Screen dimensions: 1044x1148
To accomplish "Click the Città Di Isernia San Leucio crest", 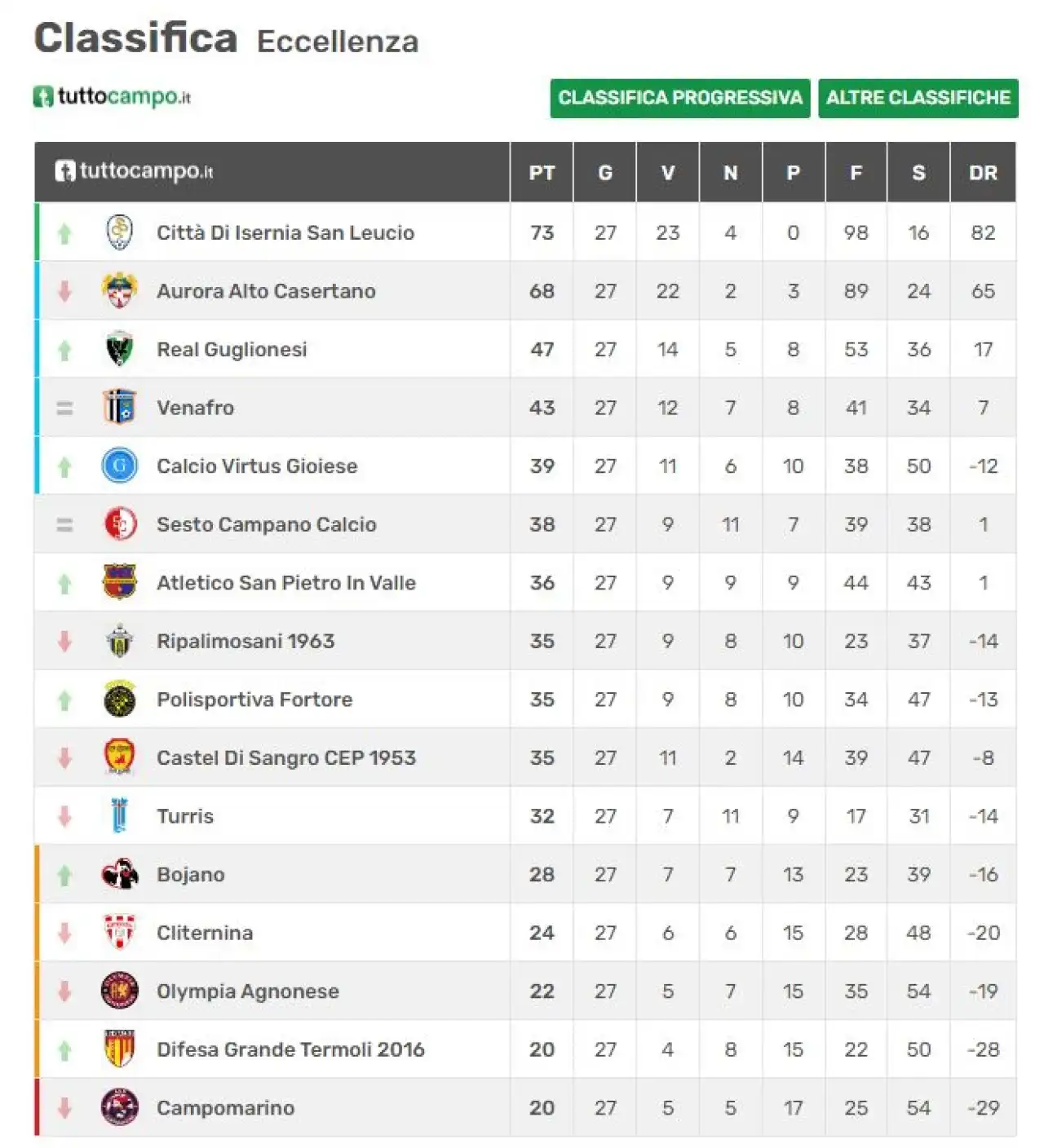I will 120,232.
